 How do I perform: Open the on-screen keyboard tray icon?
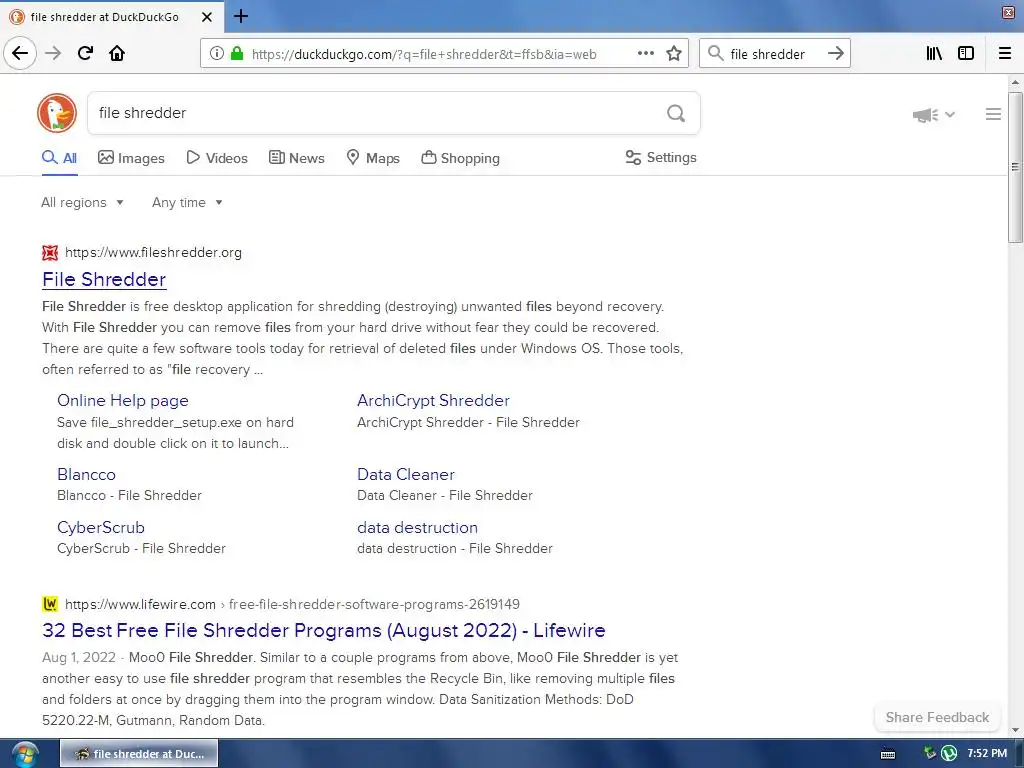click(888, 754)
